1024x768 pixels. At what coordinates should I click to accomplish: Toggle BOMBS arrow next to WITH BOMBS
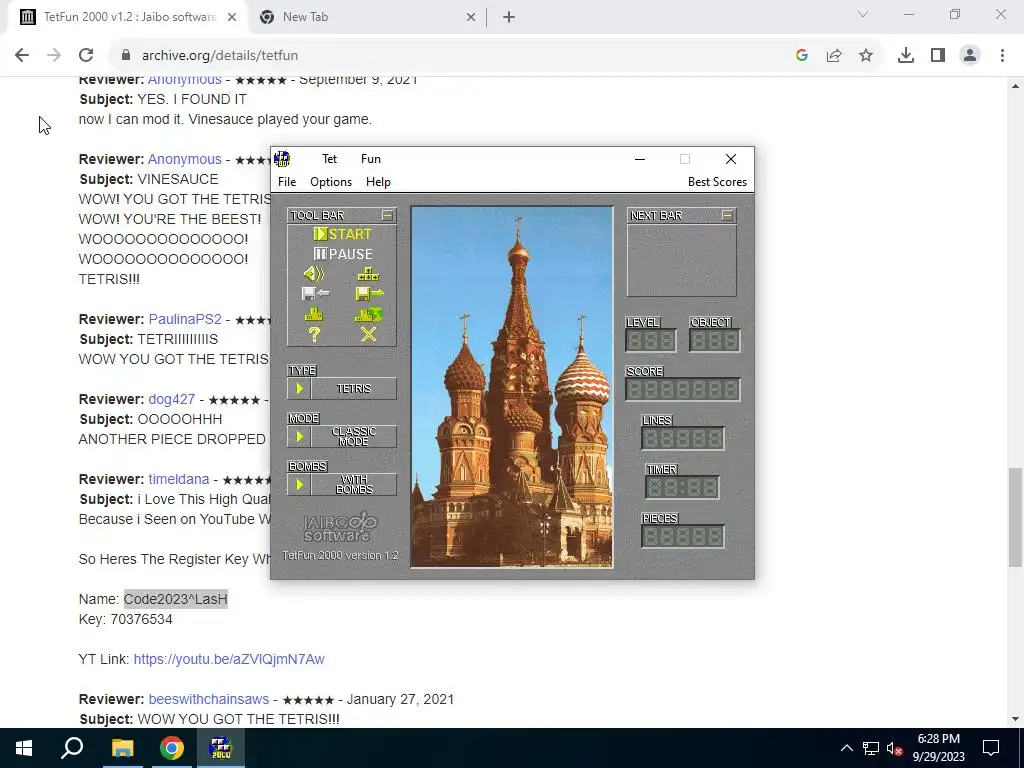[x=300, y=485]
